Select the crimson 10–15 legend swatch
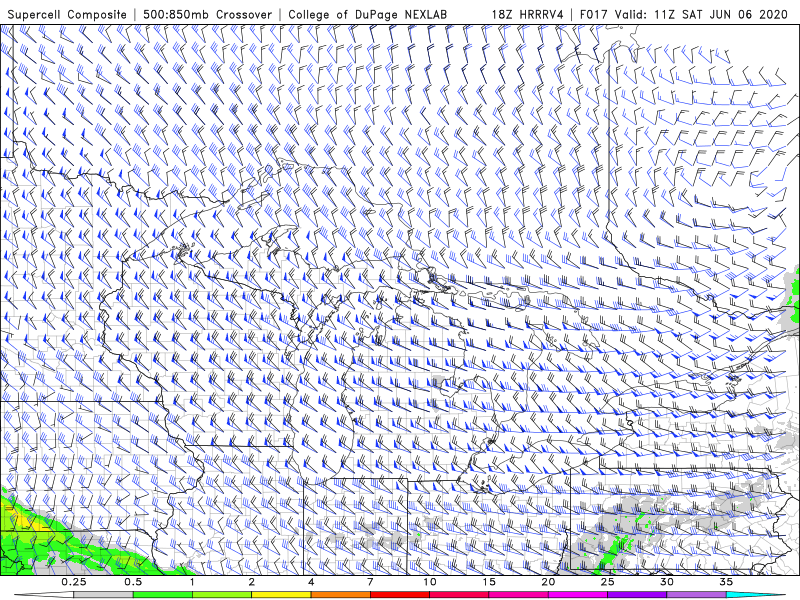The image size is (800, 600). click(x=459, y=595)
